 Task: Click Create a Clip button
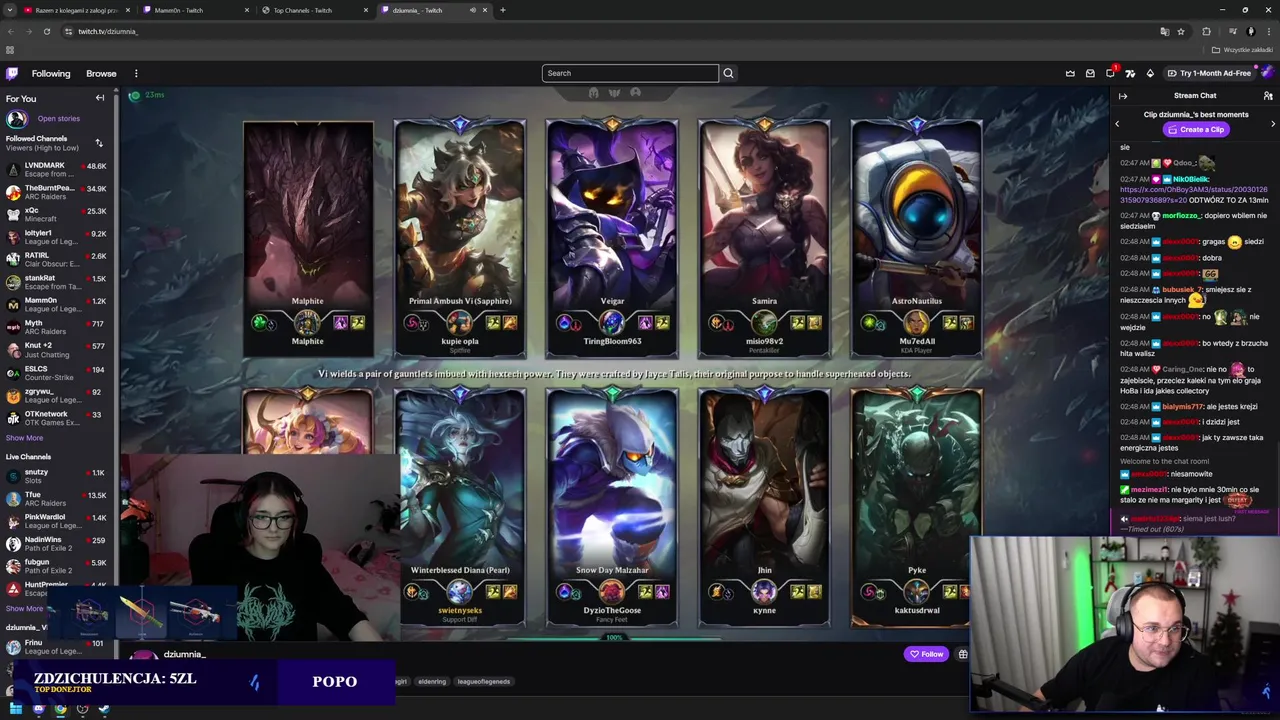click(1195, 129)
